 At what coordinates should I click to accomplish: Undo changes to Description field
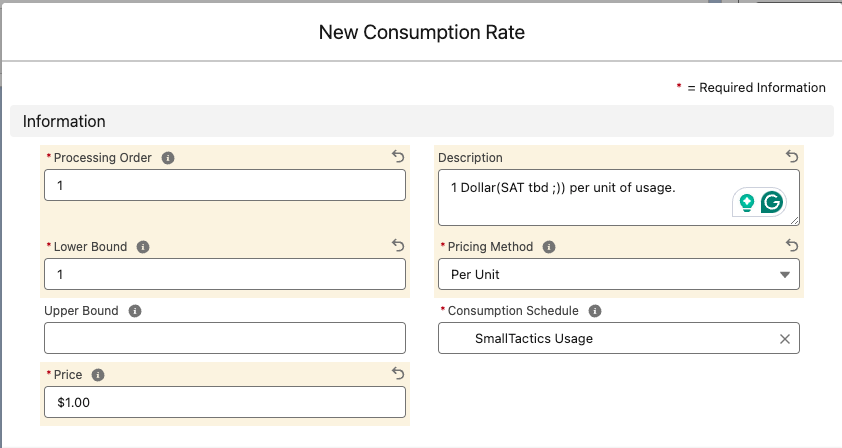(792, 157)
